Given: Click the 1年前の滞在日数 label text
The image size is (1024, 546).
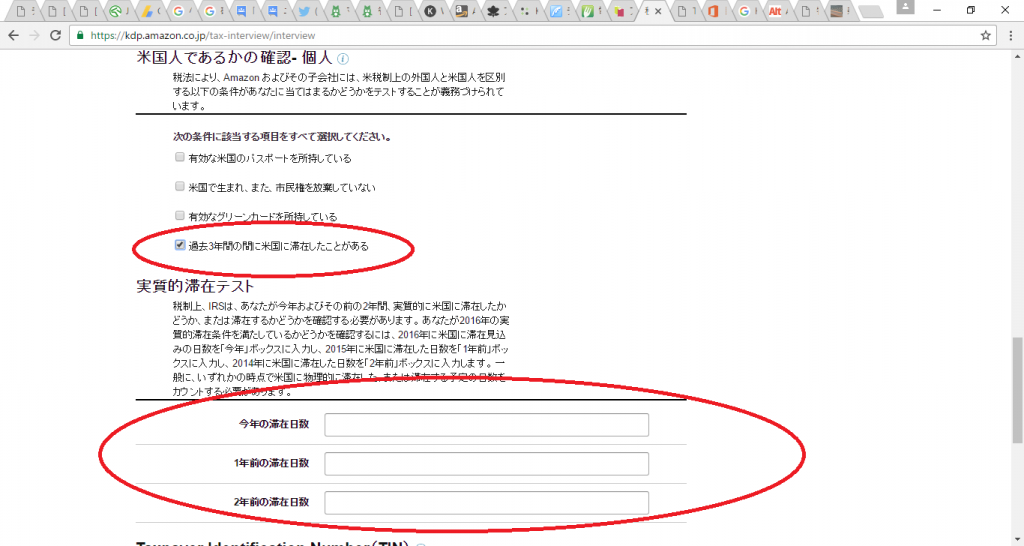Looking at the screenshot, I should (272, 463).
